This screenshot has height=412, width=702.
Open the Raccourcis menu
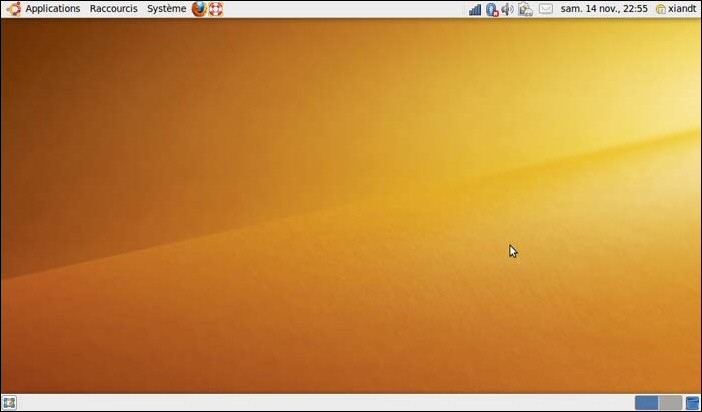(113, 9)
